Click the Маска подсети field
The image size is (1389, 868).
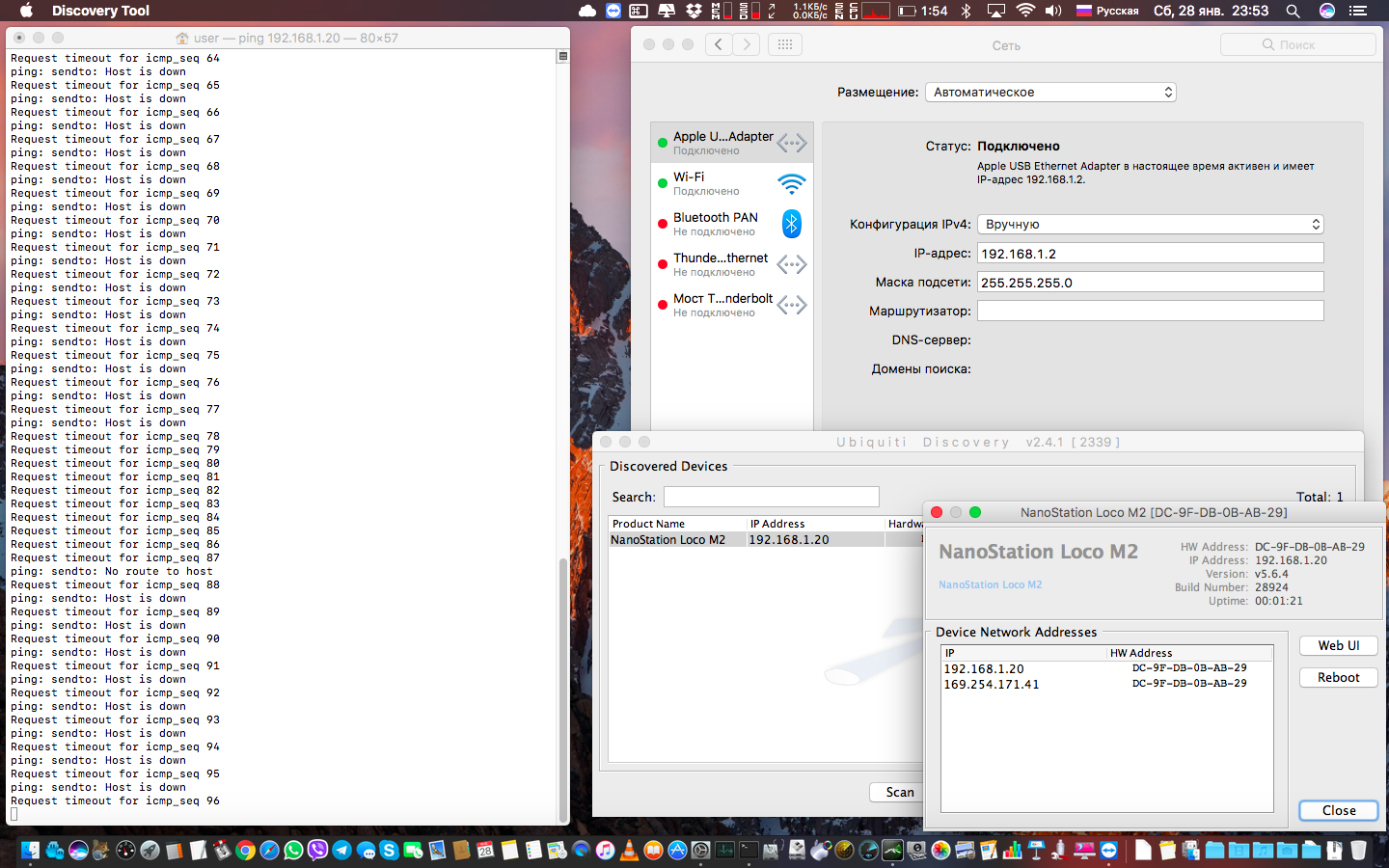pos(1150,283)
